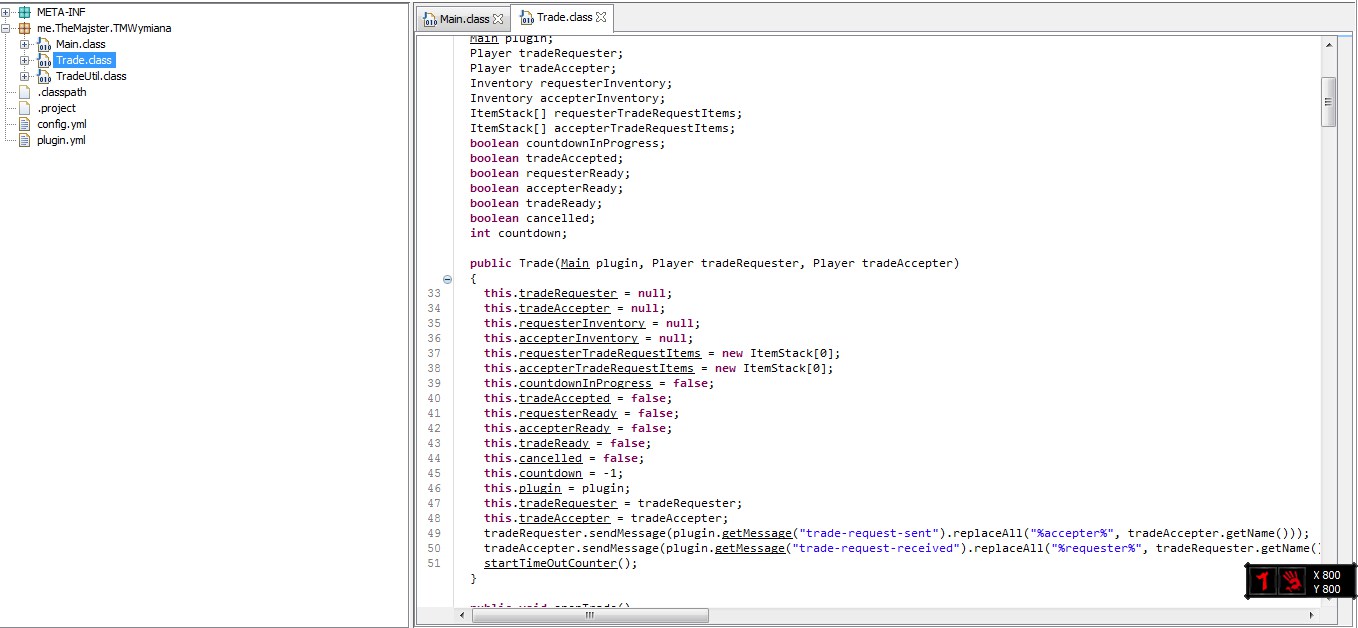
Task: Expand the TradeUtil.class tree node
Action: click(x=25, y=76)
